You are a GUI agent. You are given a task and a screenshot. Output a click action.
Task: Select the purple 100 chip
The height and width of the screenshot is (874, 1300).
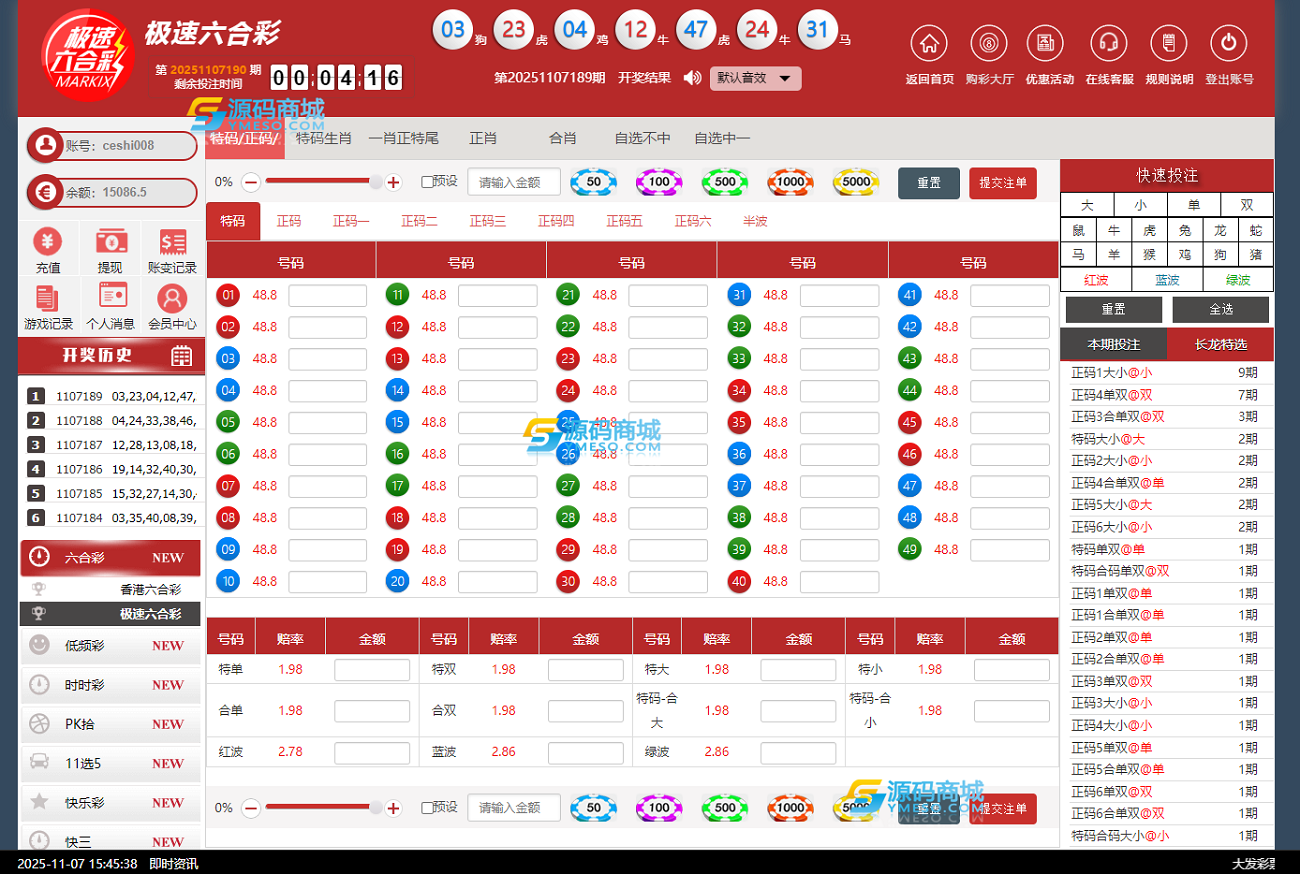click(x=659, y=182)
